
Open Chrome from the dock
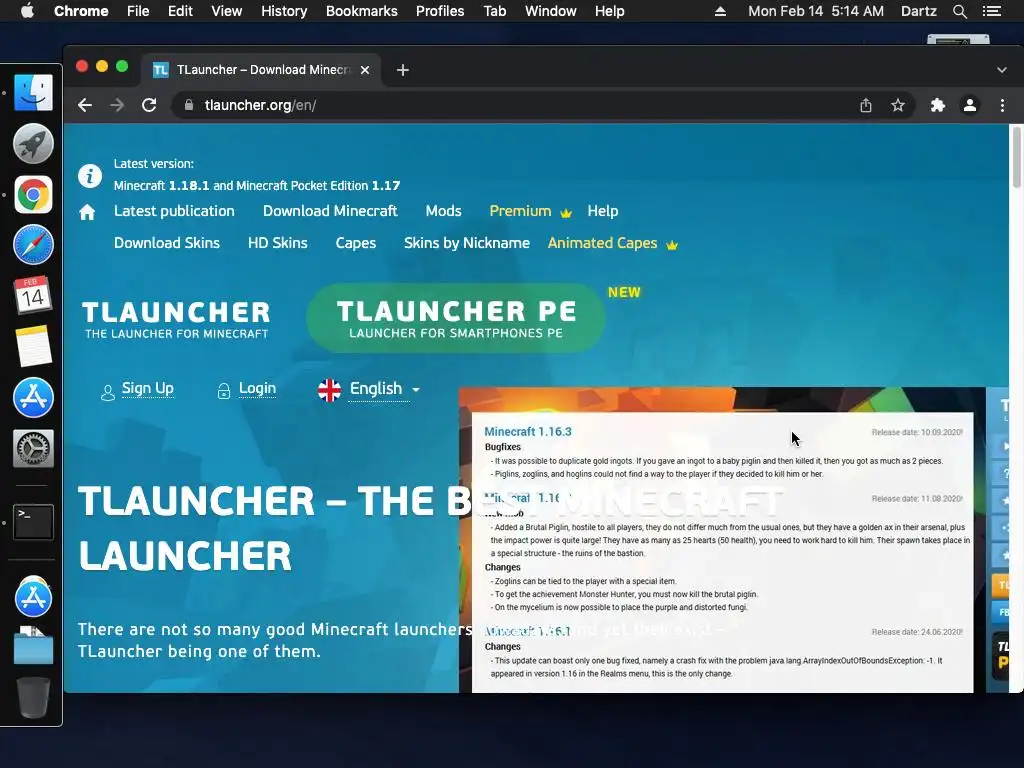(33, 195)
